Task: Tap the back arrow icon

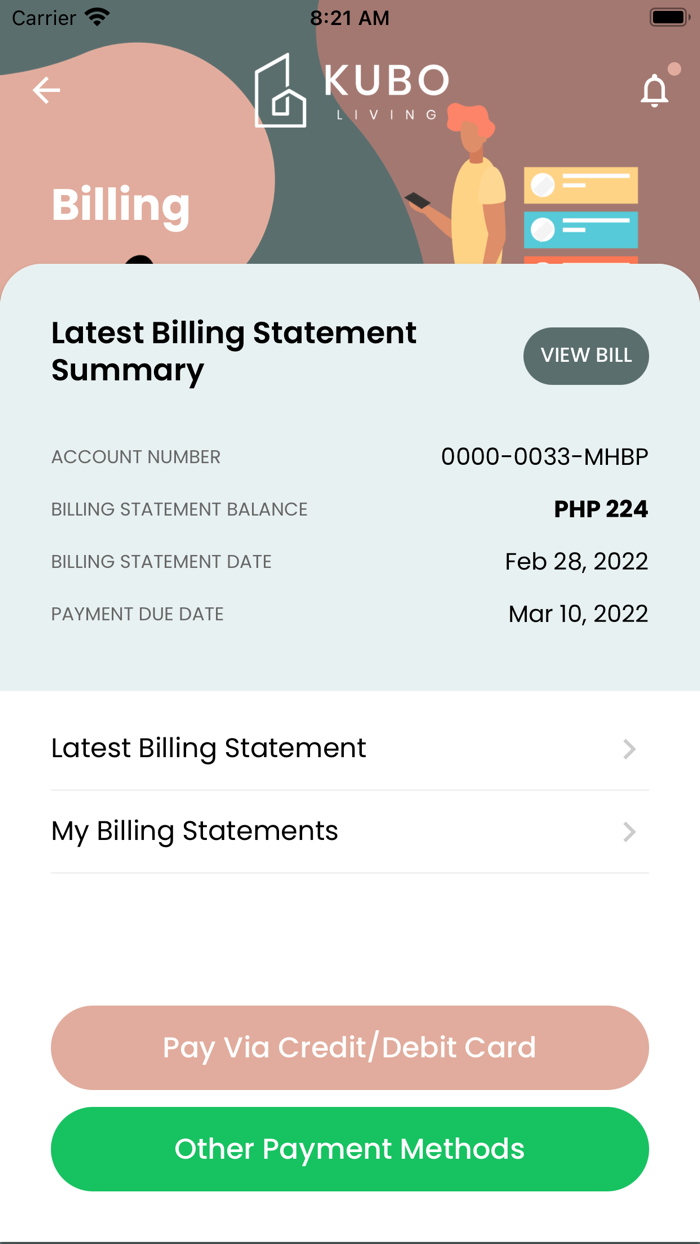Action: point(46,90)
